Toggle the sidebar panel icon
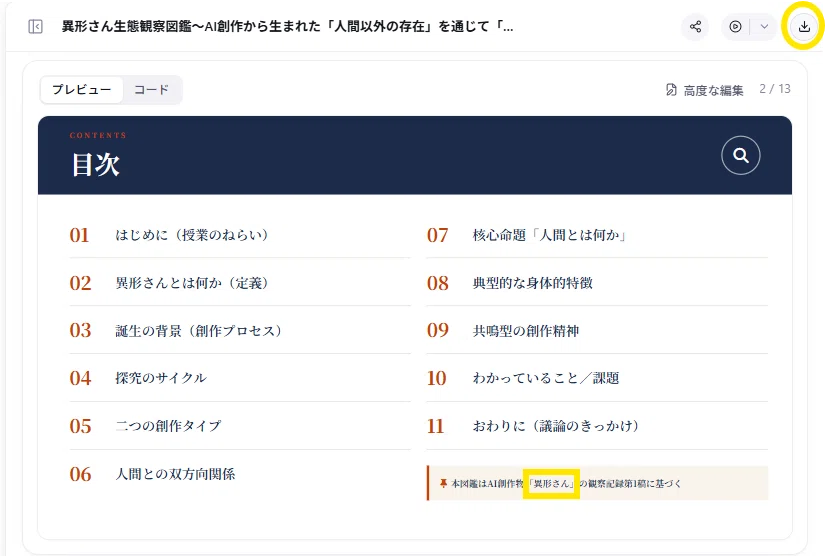This screenshot has height=556, width=826. point(35,26)
